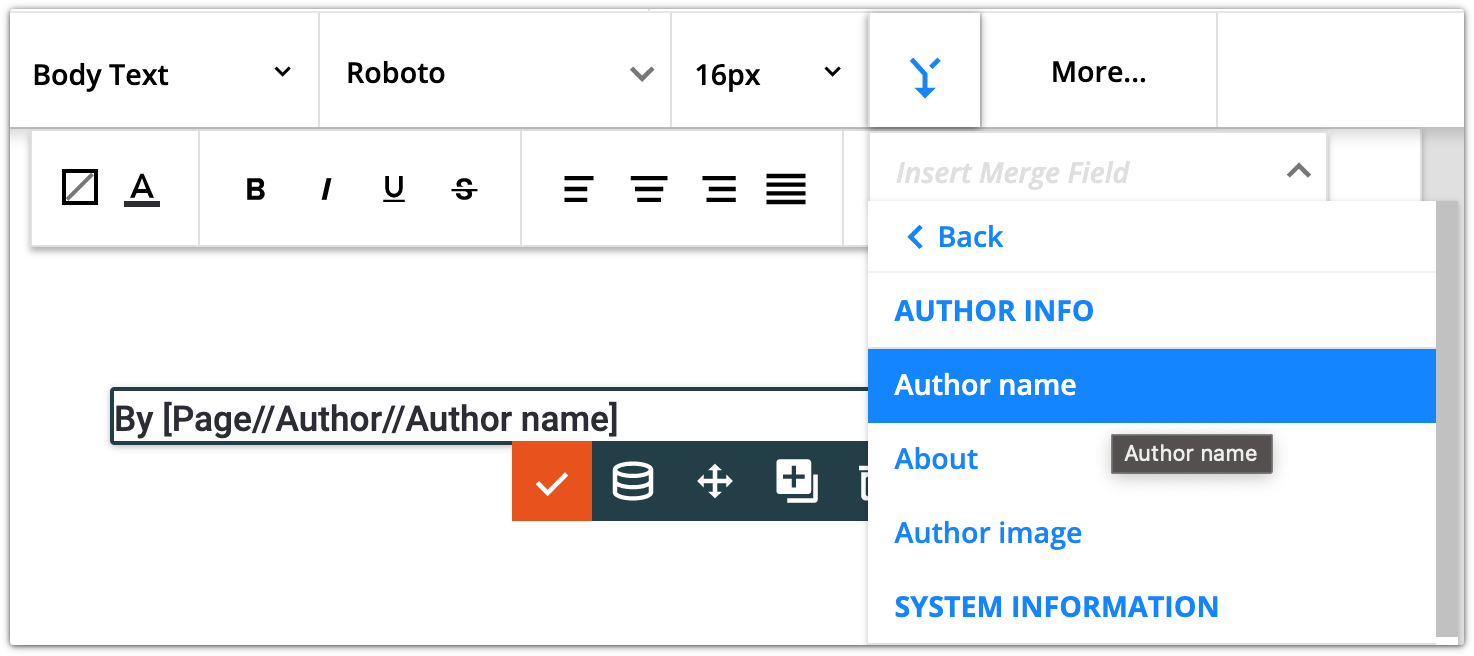Justify the text
1474x656 pixels.
point(786,189)
